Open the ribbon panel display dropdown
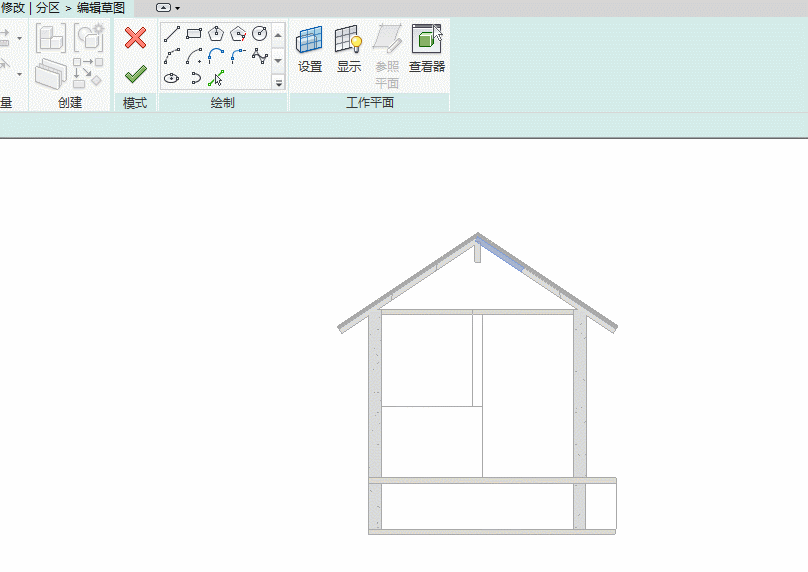 168,7
